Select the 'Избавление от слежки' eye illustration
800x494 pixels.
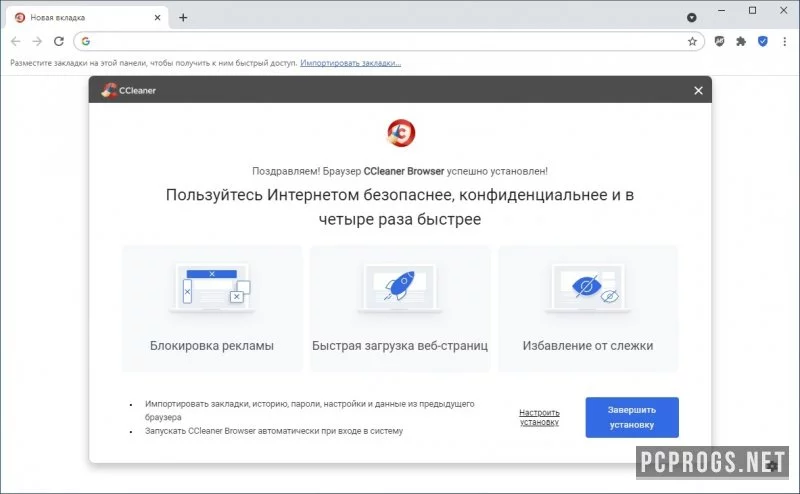pos(588,288)
